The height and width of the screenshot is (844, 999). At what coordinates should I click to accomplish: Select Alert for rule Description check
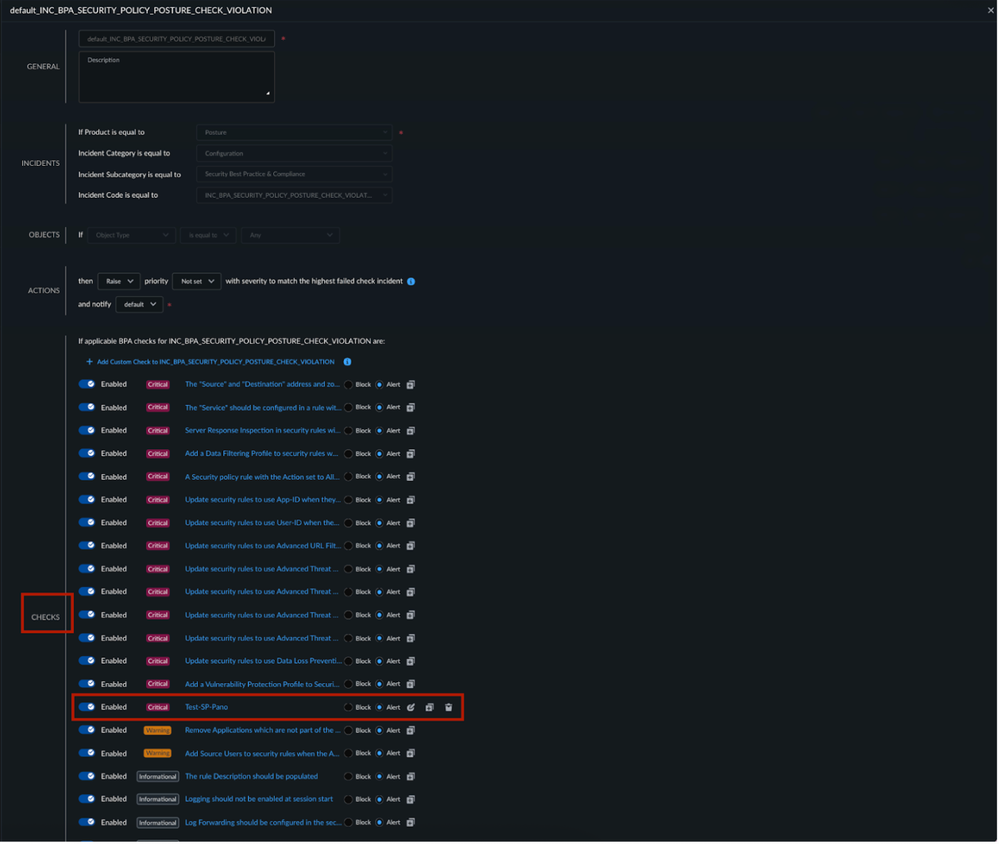click(x=380, y=776)
